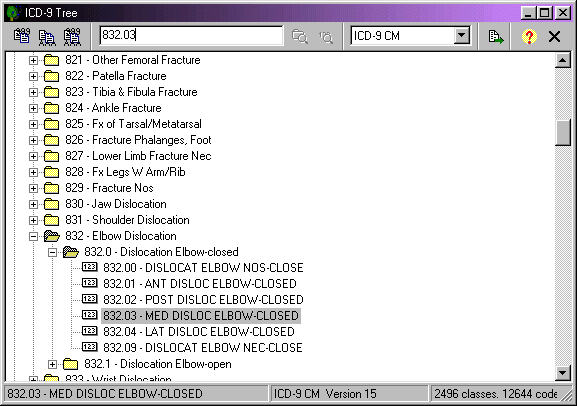The width and height of the screenshot is (577, 406).
Task: Select 824 - Ankle Fracture
Action: (113, 108)
